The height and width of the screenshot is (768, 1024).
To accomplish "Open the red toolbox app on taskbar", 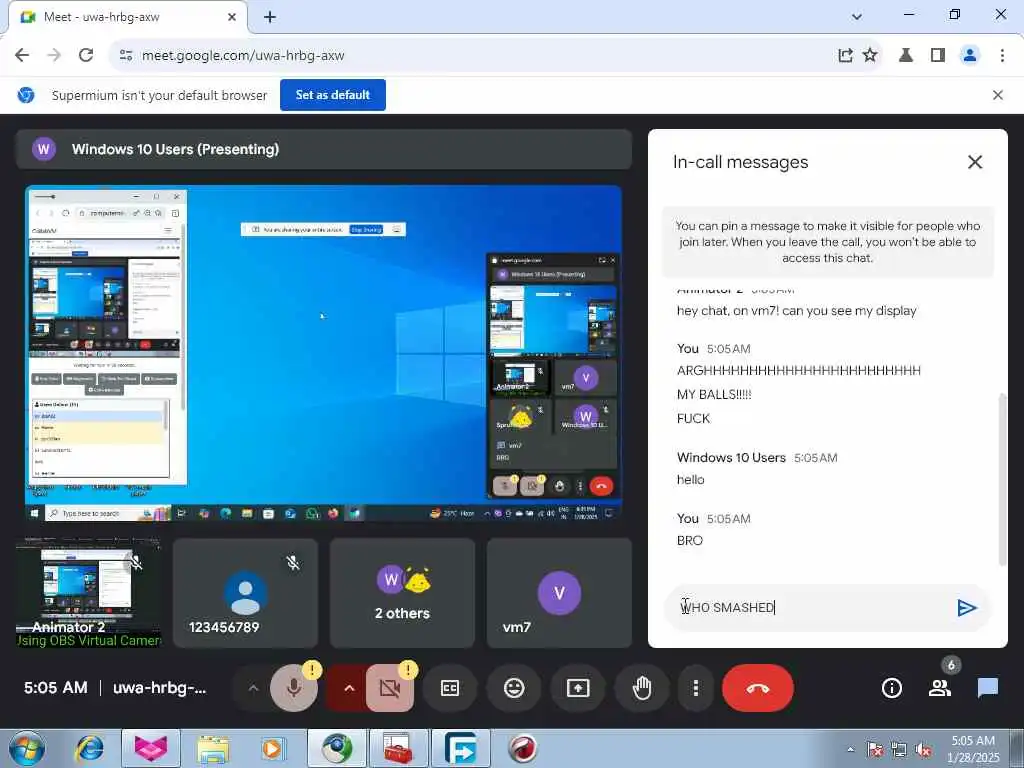I will click(398, 748).
